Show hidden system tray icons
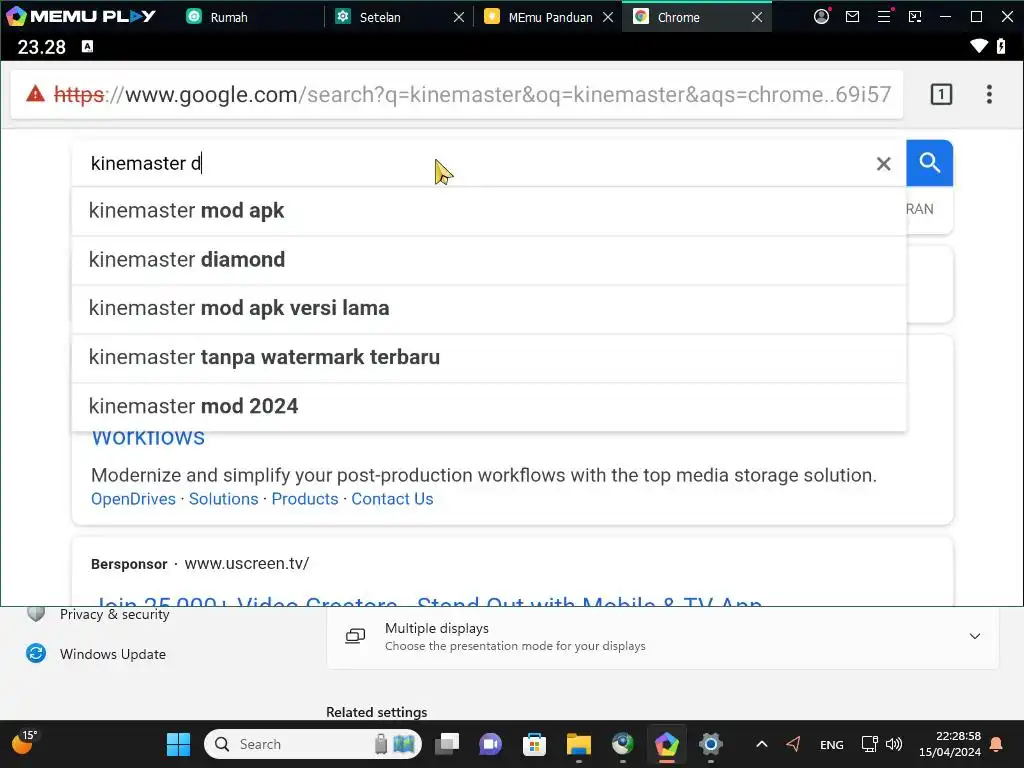 761,744
